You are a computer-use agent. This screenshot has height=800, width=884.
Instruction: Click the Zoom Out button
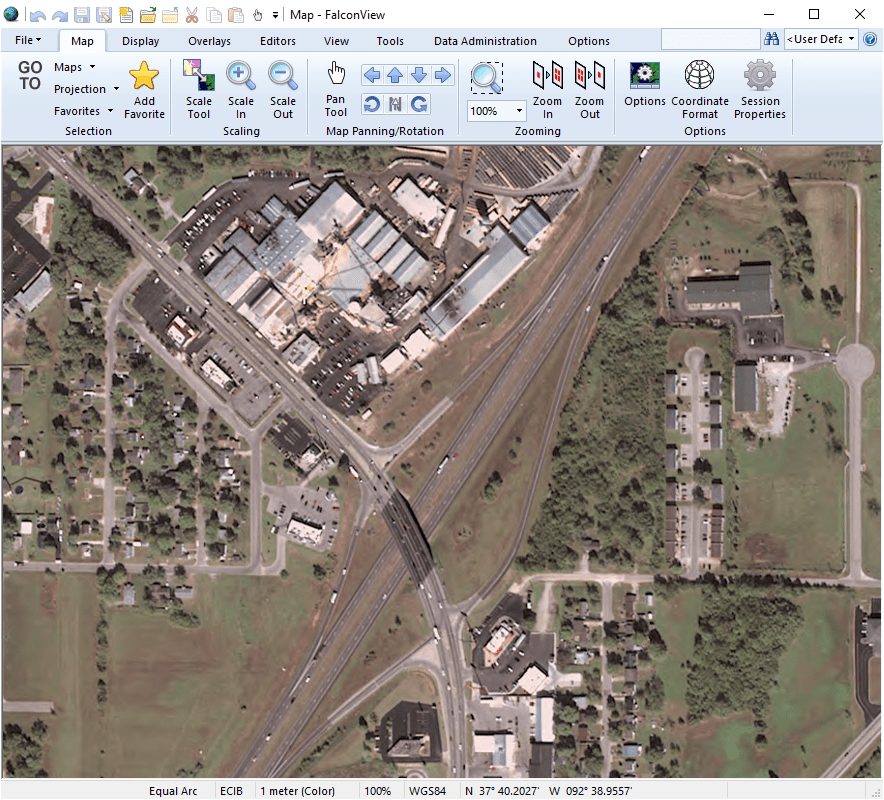point(589,90)
